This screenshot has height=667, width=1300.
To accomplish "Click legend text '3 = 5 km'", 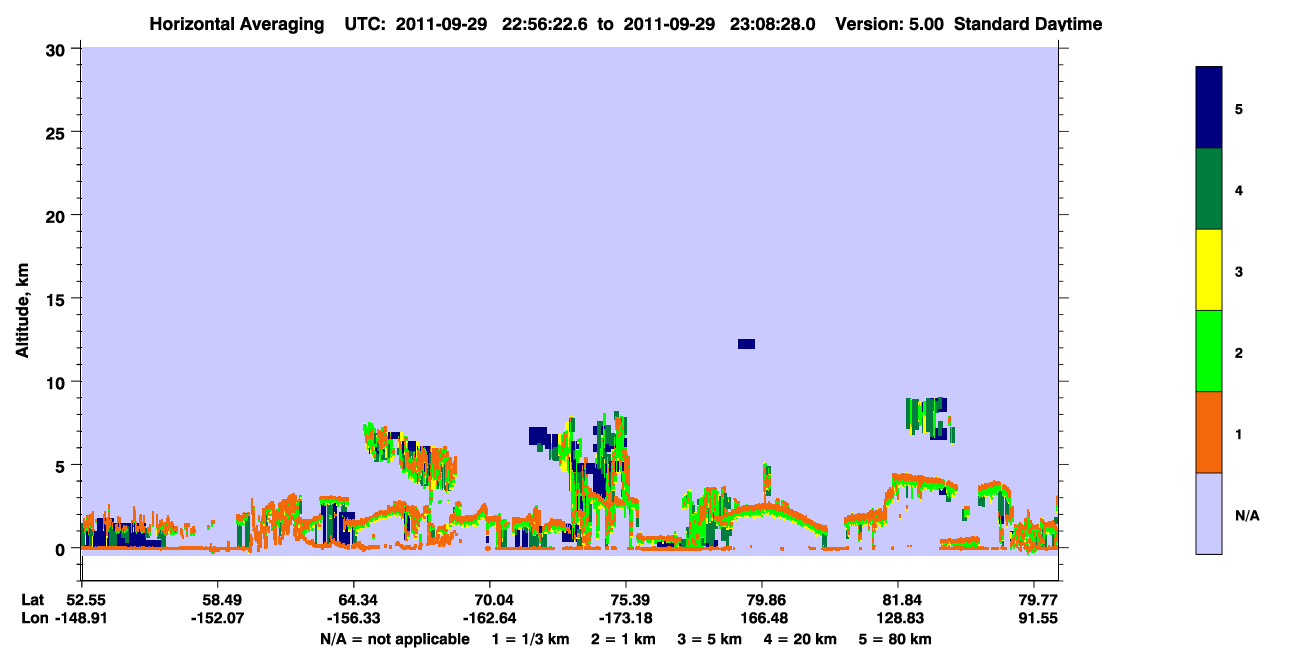I will tap(711, 639).
